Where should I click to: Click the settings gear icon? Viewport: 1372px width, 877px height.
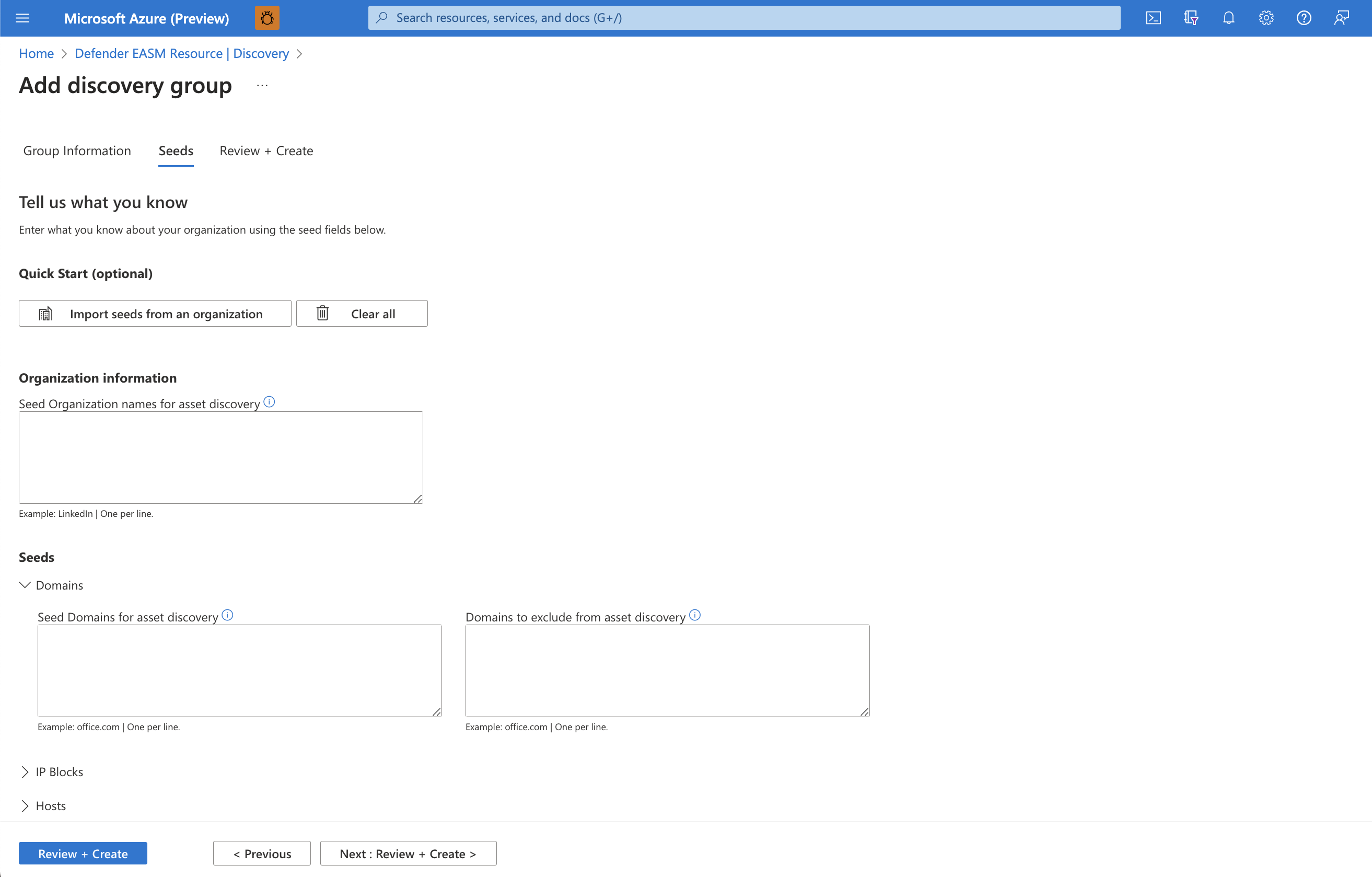(1267, 18)
